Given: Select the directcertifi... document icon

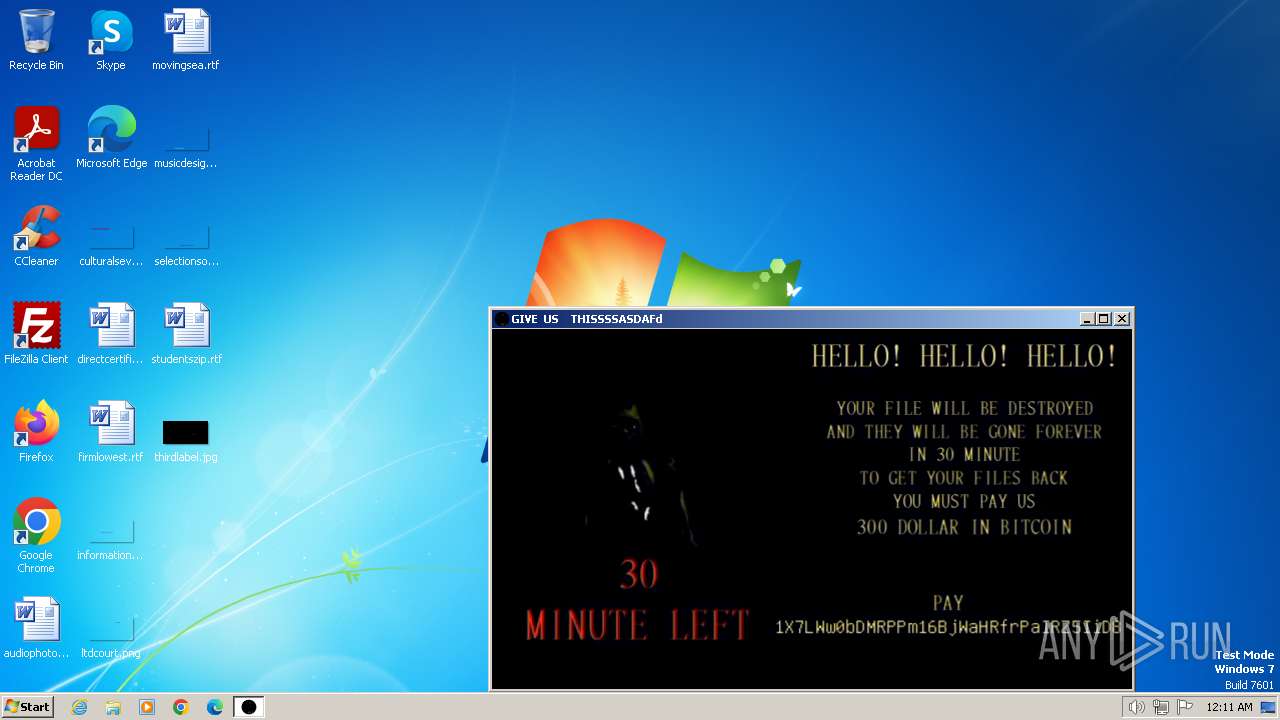Looking at the screenshot, I should [111, 334].
